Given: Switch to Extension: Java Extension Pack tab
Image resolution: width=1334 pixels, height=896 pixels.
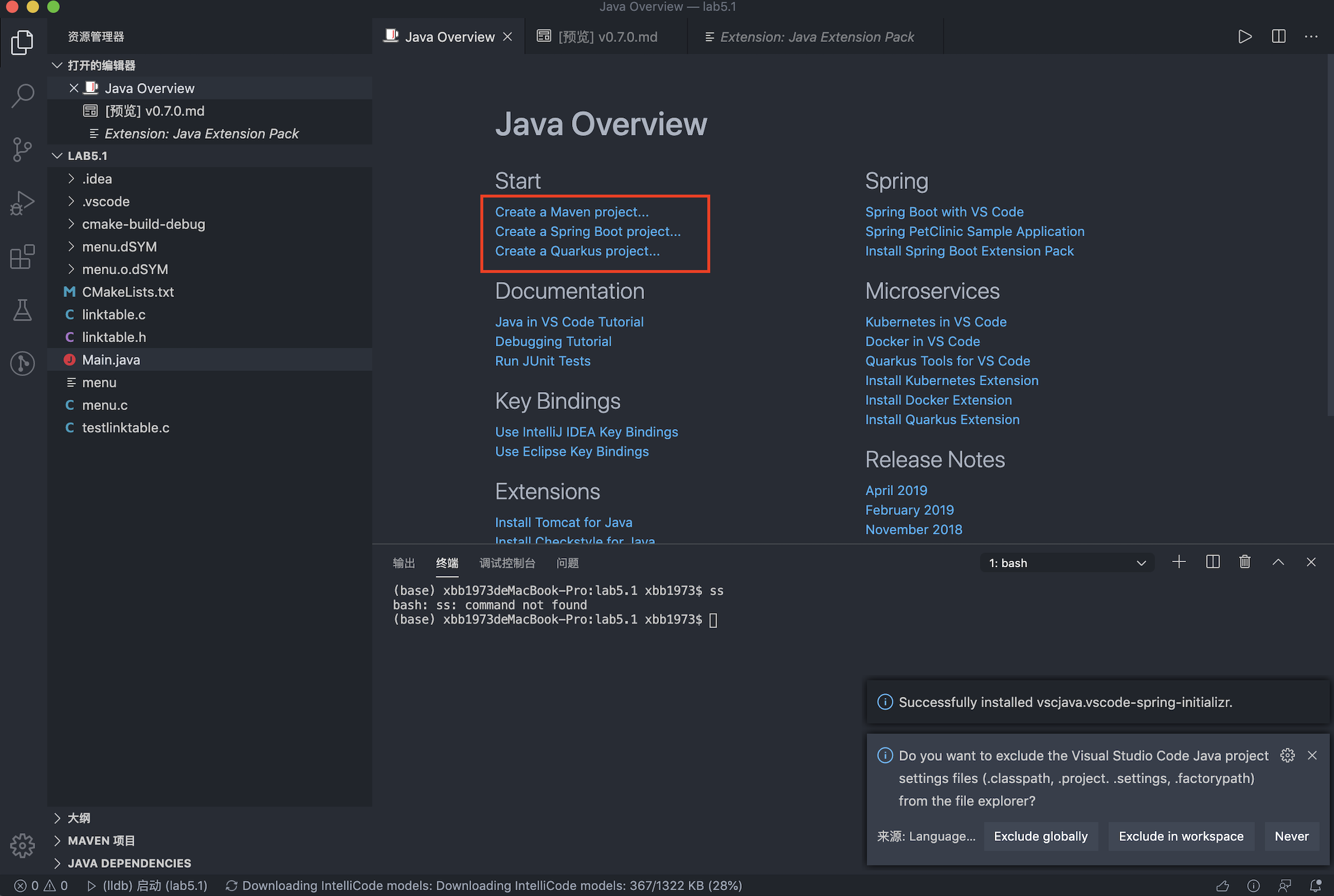Looking at the screenshot, I should coord(816,37).
